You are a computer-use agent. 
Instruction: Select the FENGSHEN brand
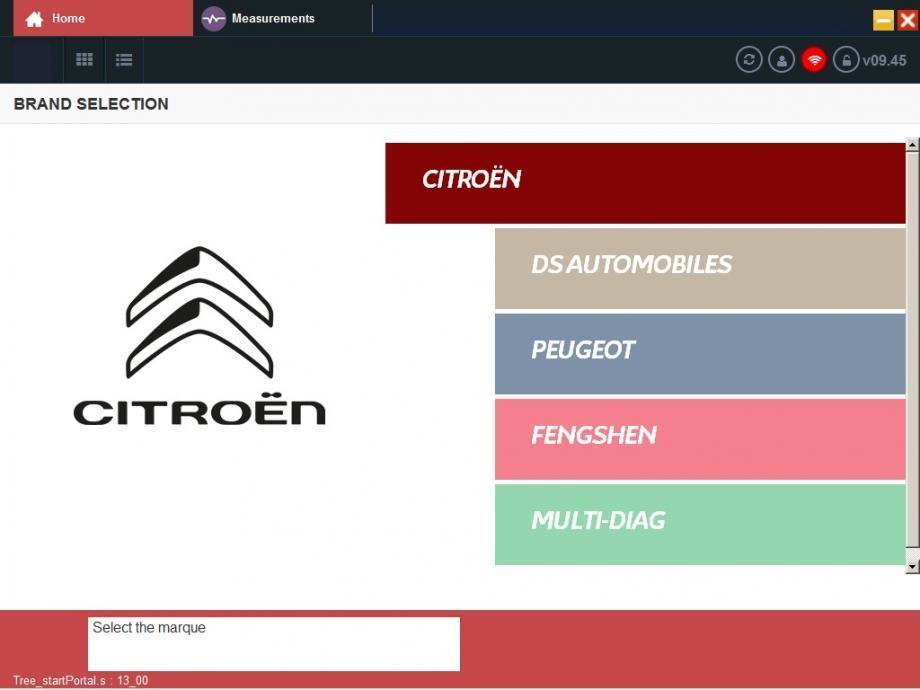pyautogui.click(x=700, y=439)
